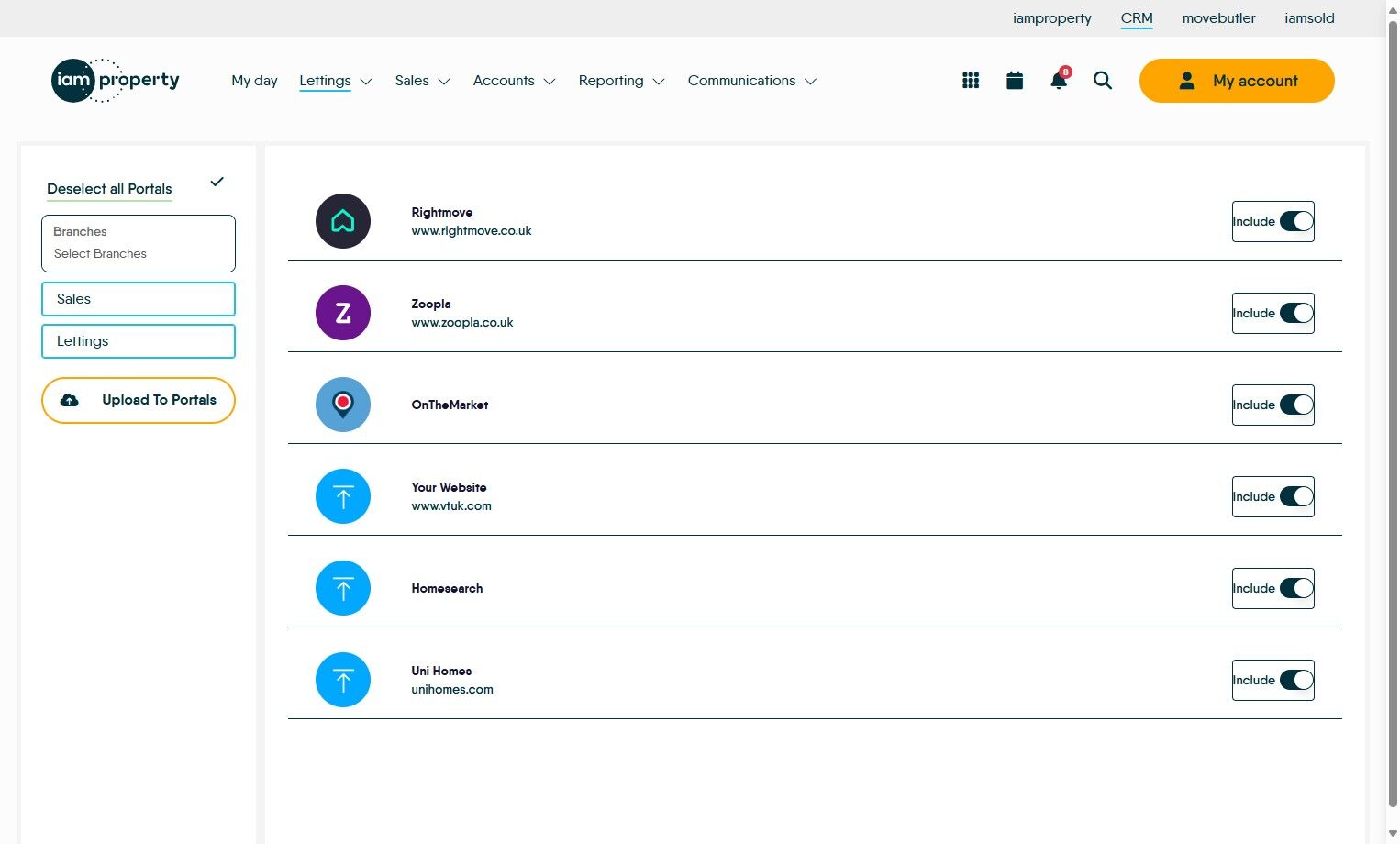Open the calendar icon
The height and width of the screenshot is (844, 1400).
[1015, 81]
